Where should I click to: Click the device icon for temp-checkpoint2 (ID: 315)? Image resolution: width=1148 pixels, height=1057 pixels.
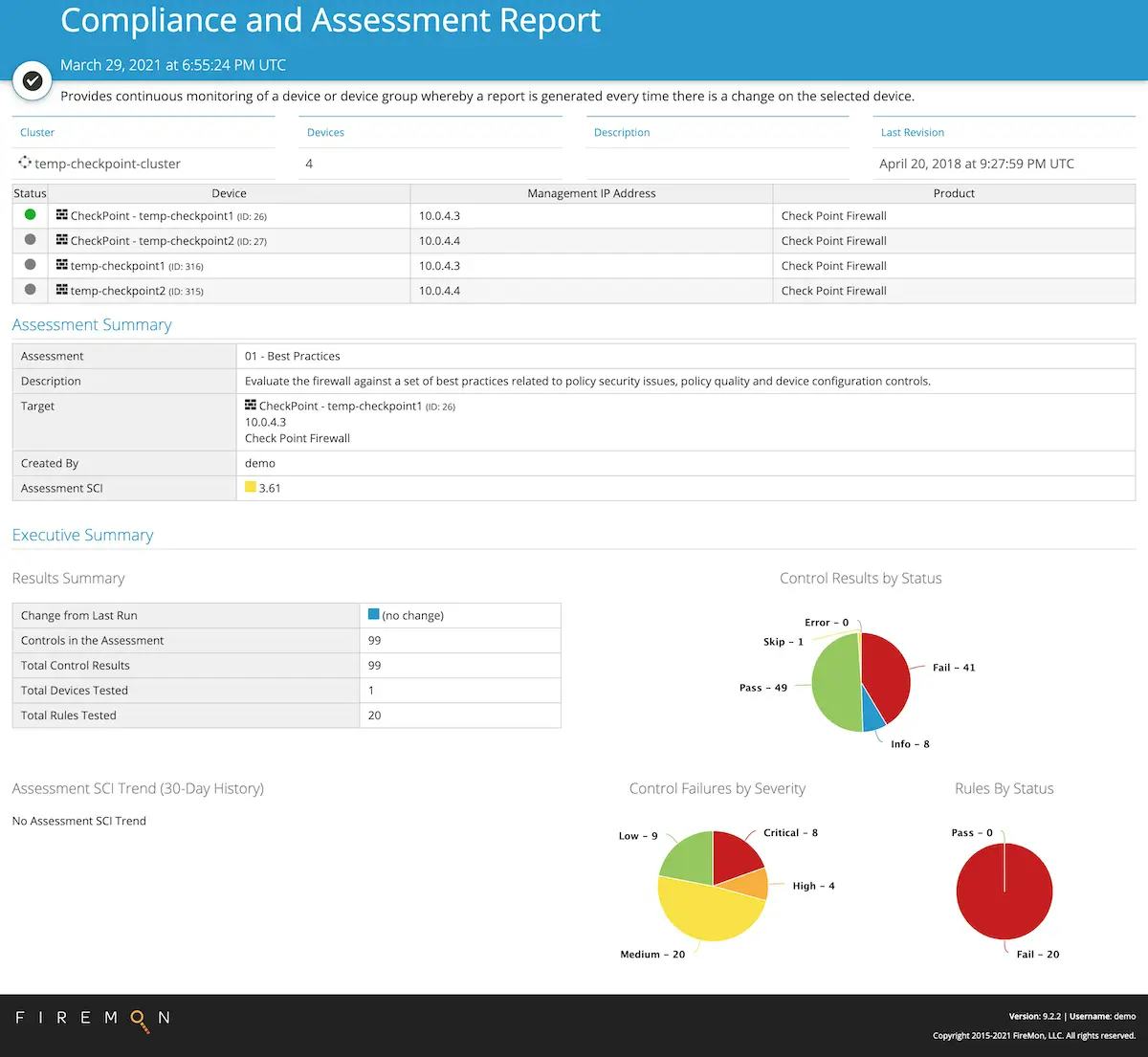pos(60,290)
